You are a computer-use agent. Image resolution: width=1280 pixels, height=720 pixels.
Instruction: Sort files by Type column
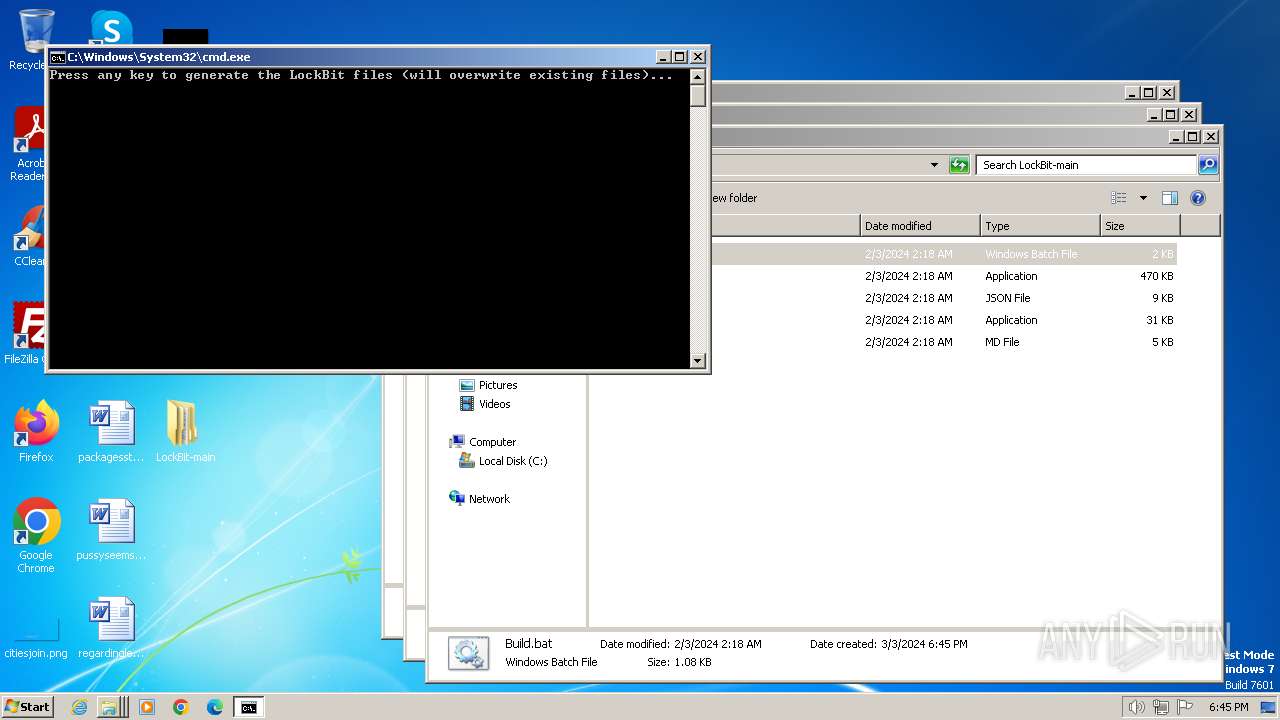coord(1040,226)
